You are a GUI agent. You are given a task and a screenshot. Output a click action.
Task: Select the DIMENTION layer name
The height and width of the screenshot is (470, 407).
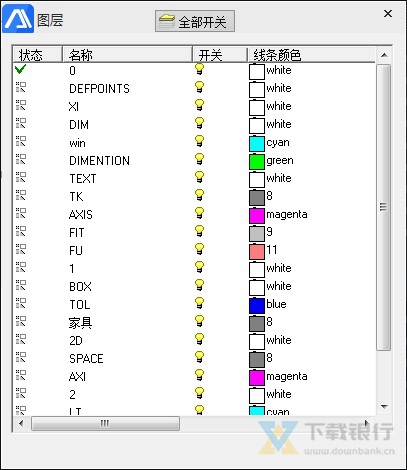click(99, 160)
